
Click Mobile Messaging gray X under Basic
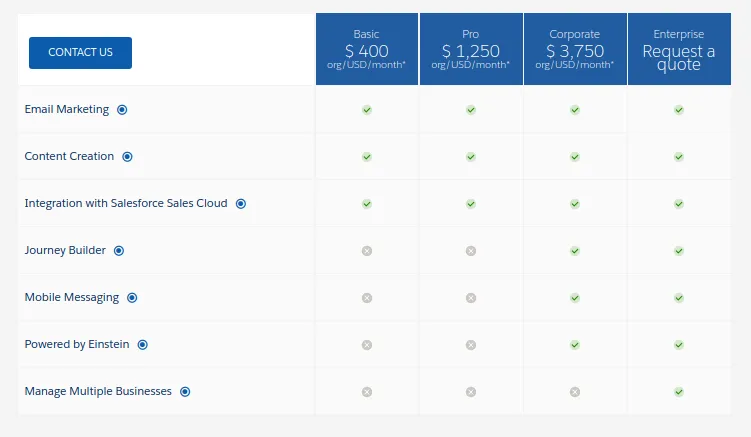pos(367,298)
